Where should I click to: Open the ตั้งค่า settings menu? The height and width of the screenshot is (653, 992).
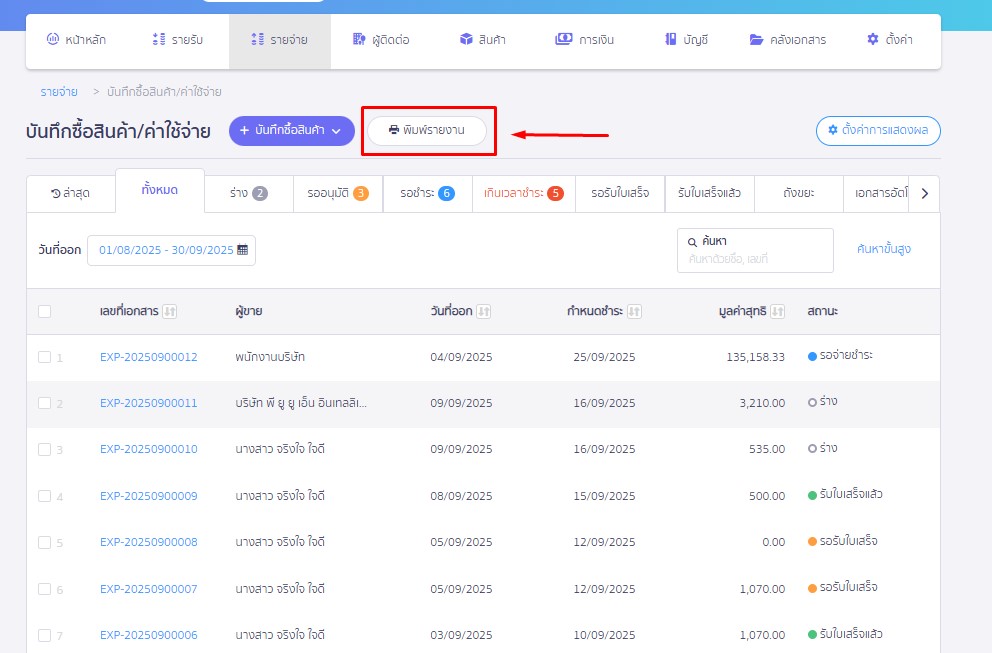pos(890,40)
